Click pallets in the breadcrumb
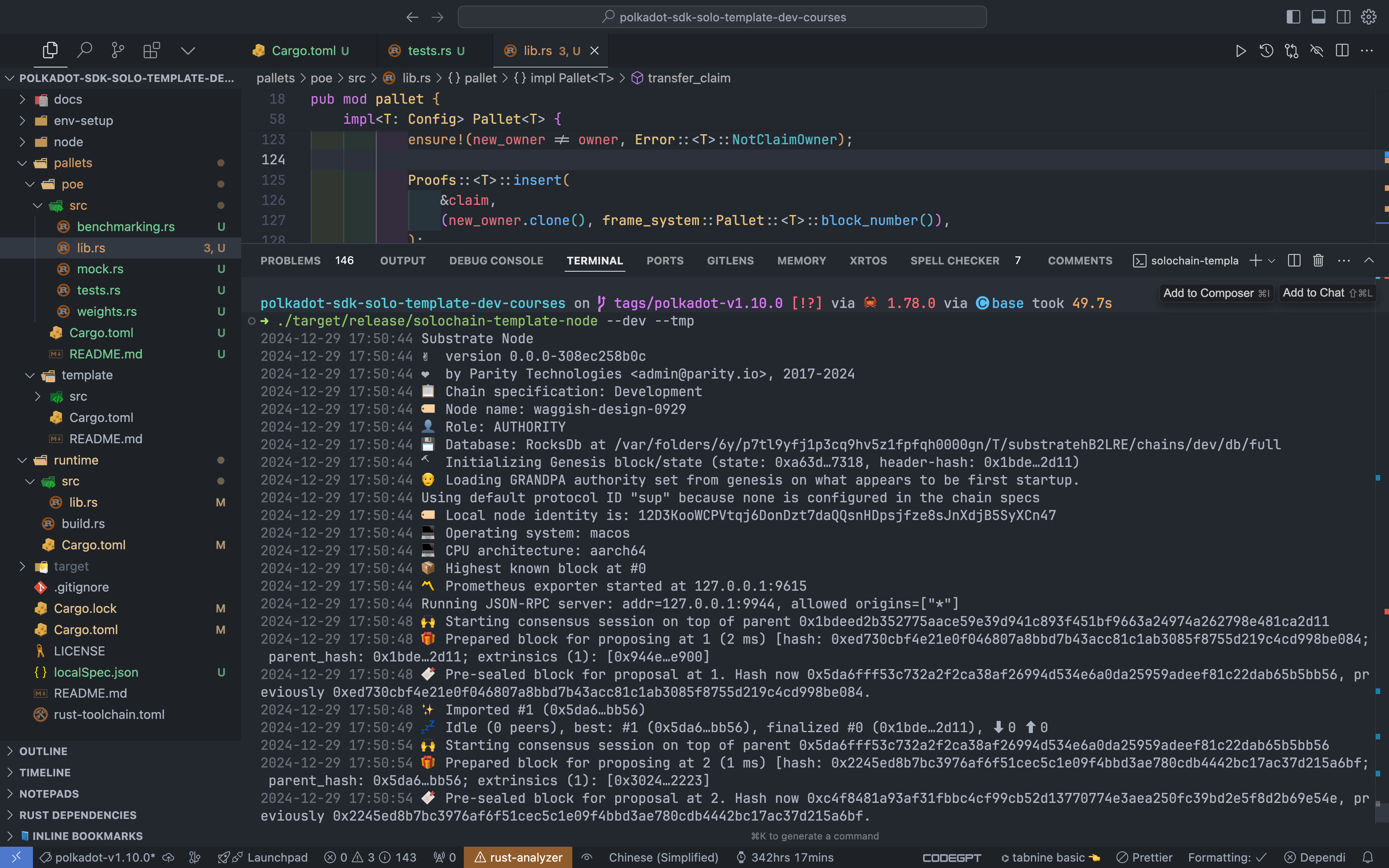This screenshot has width=1389, height=868. coord(275,78)
